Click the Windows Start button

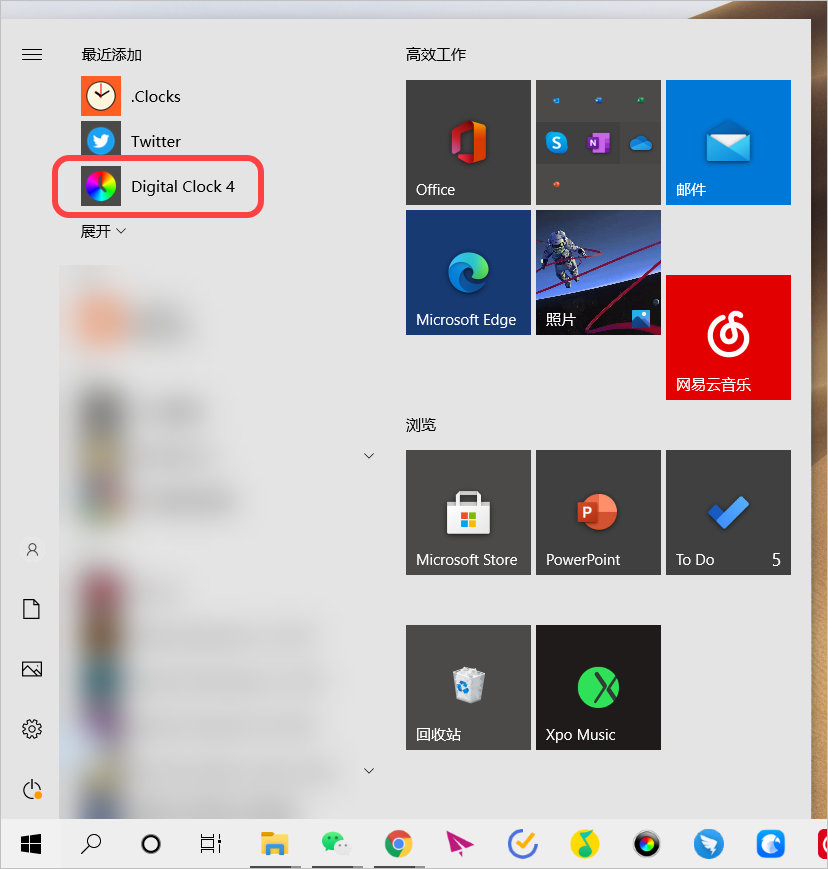pyautogui.click(x=31, y=844)
